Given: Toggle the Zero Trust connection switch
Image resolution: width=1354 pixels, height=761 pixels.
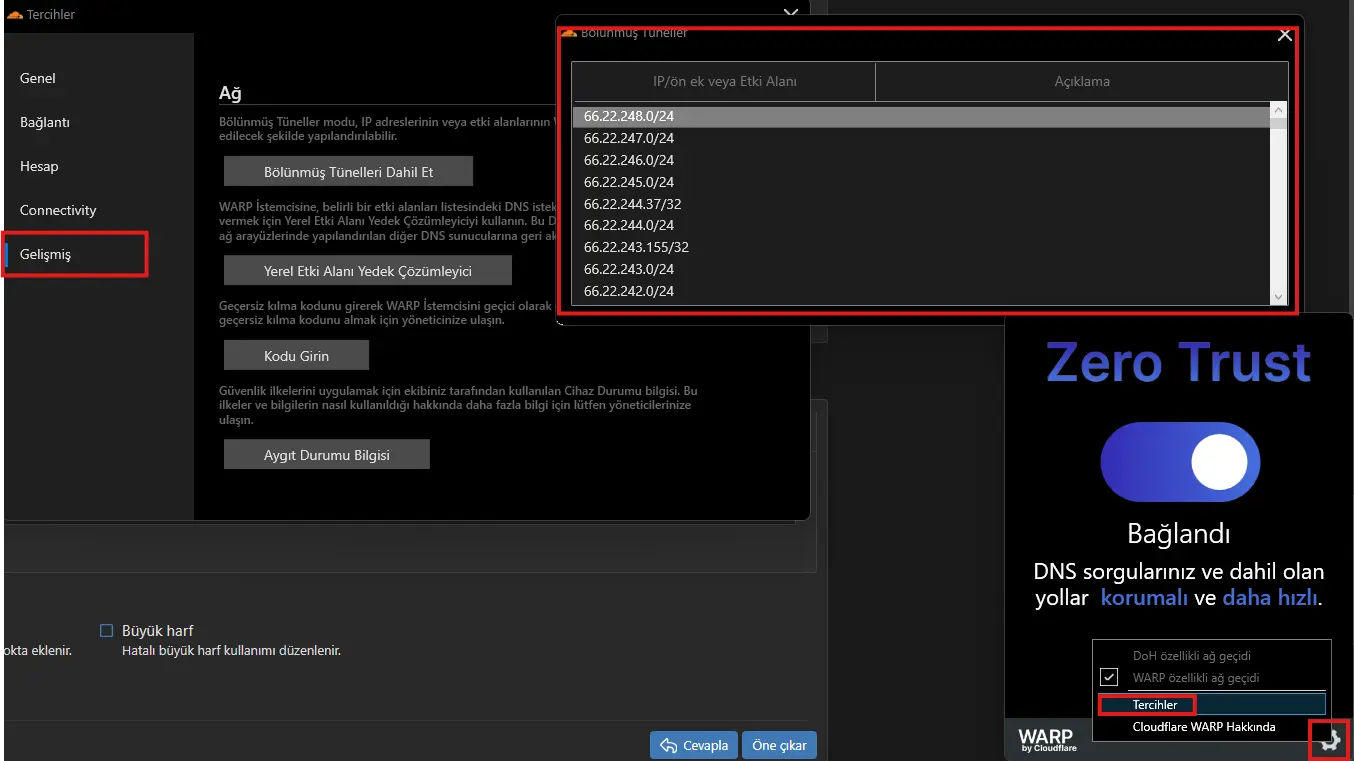Looking at the screenshot, I should 1180,462.
